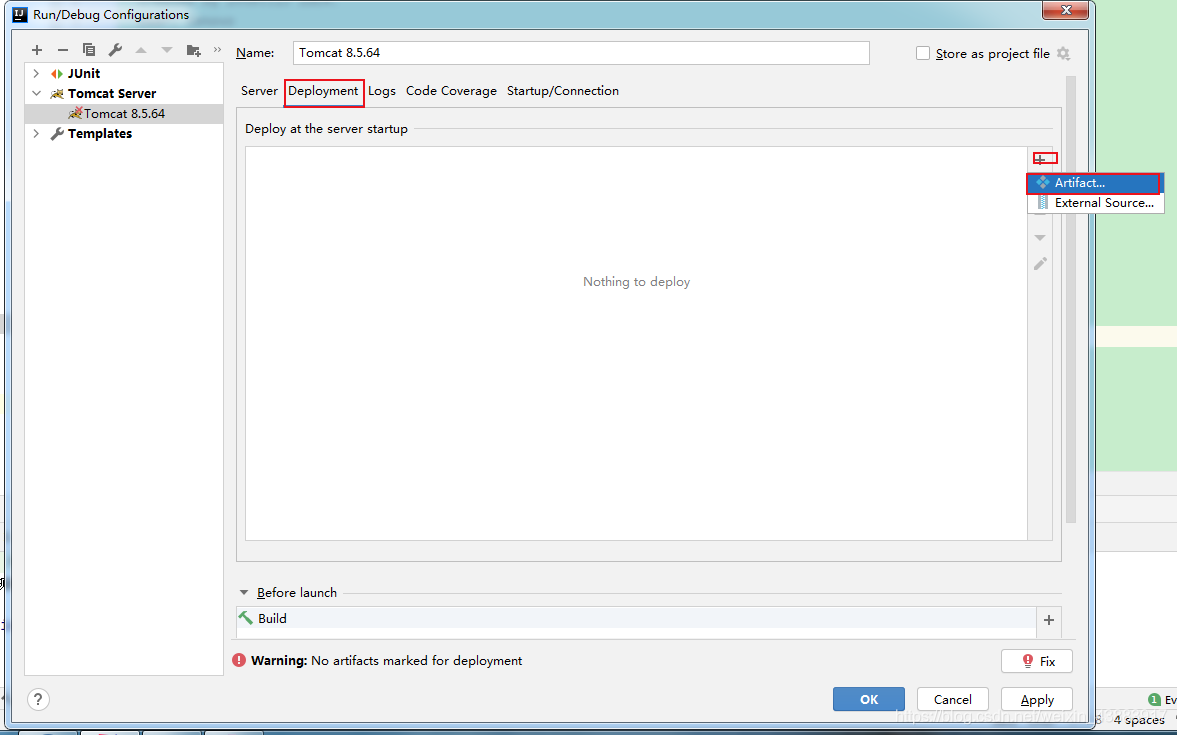Create new folder icon in left toolbar
1177x735 pixels.
pos(194,50)
